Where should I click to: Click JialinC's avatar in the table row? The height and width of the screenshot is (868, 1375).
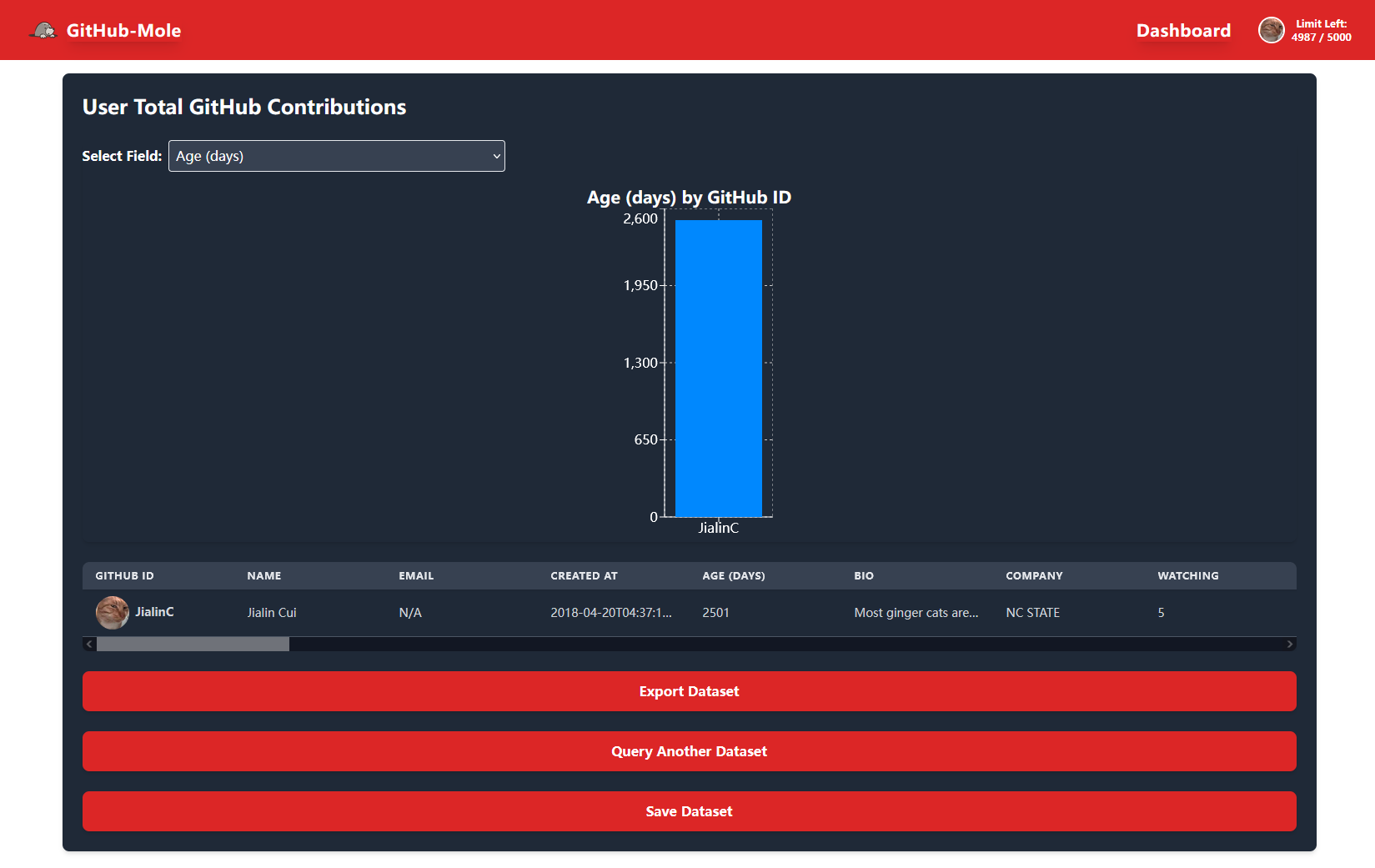[112, 612]
